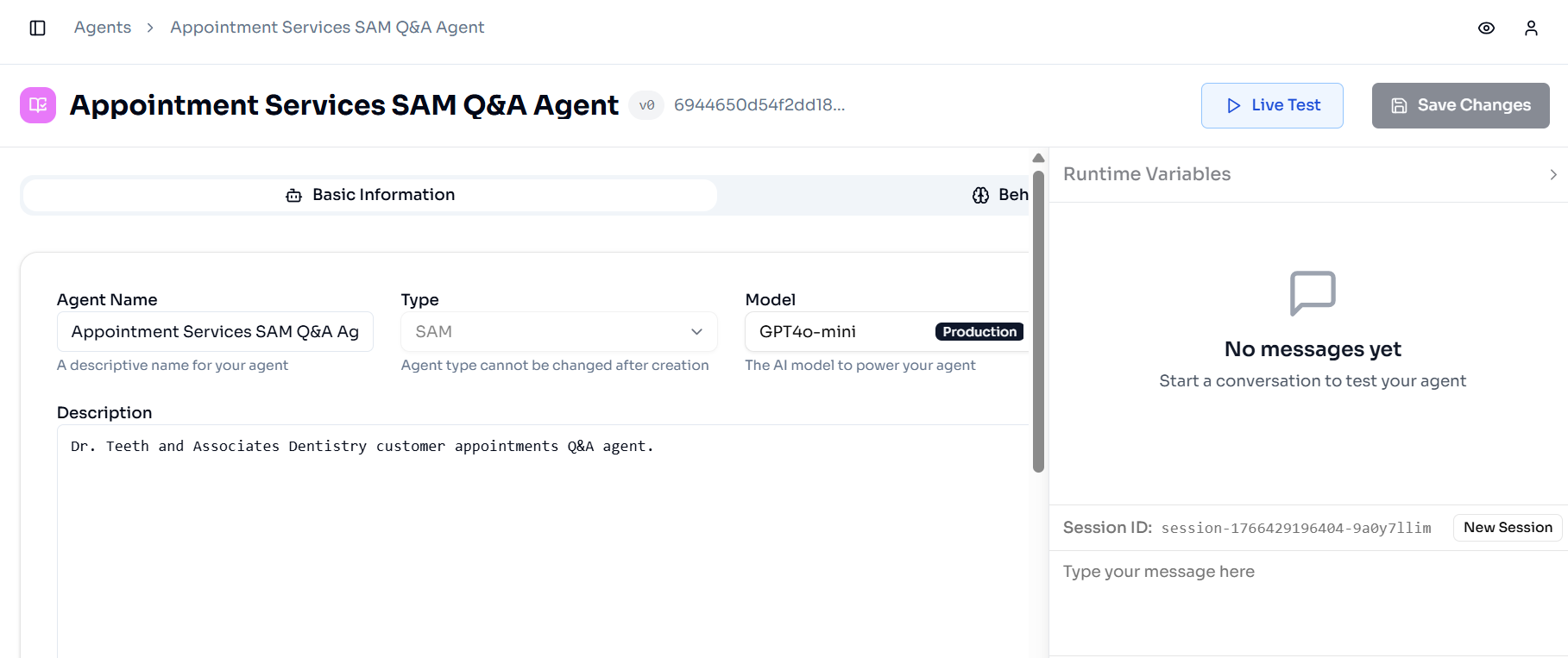1568x658 pixels.
Task: Expand the Runtime Variables panel
Action: tap(1552, 174)
